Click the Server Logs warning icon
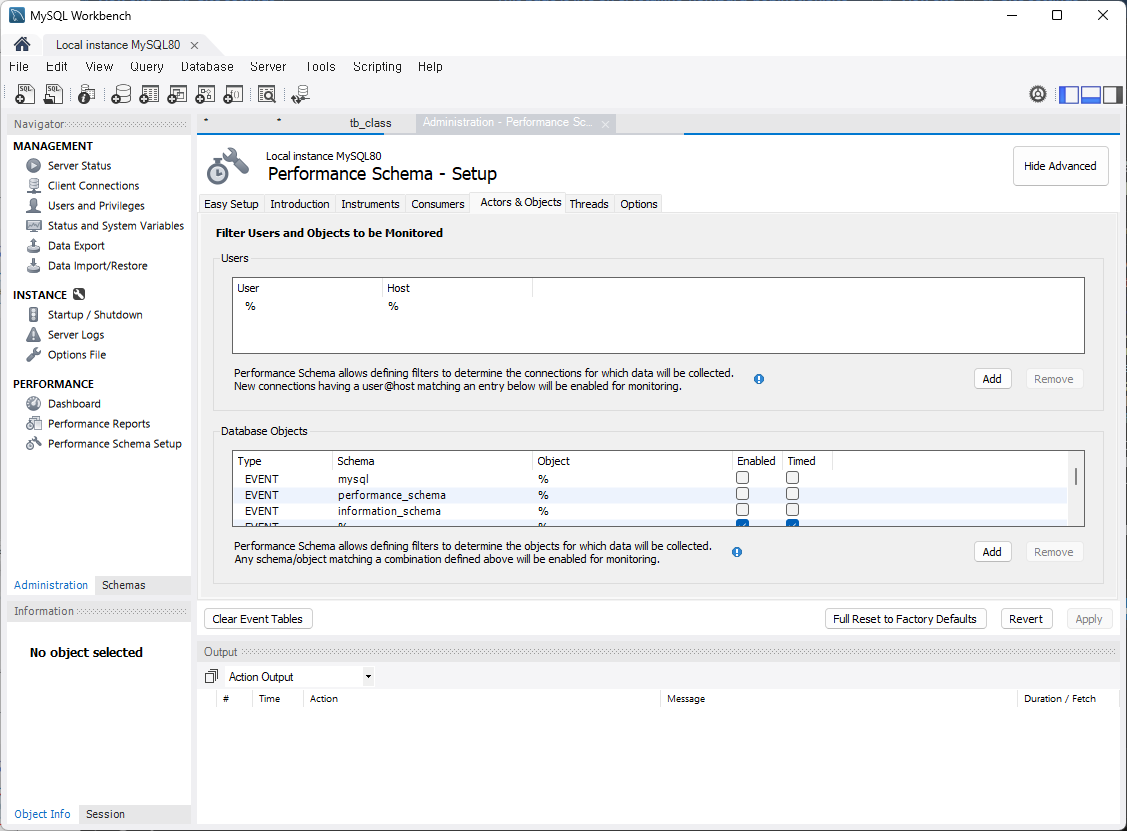Image resolution: width=1127 pixels, height=831 pixels. [34, 335]
